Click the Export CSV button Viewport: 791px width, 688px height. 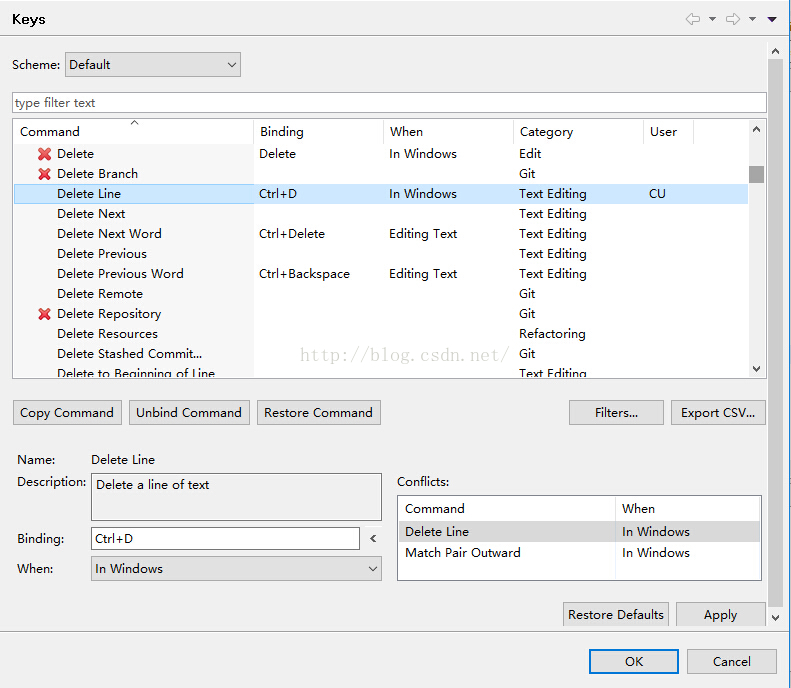pos(717,413)
